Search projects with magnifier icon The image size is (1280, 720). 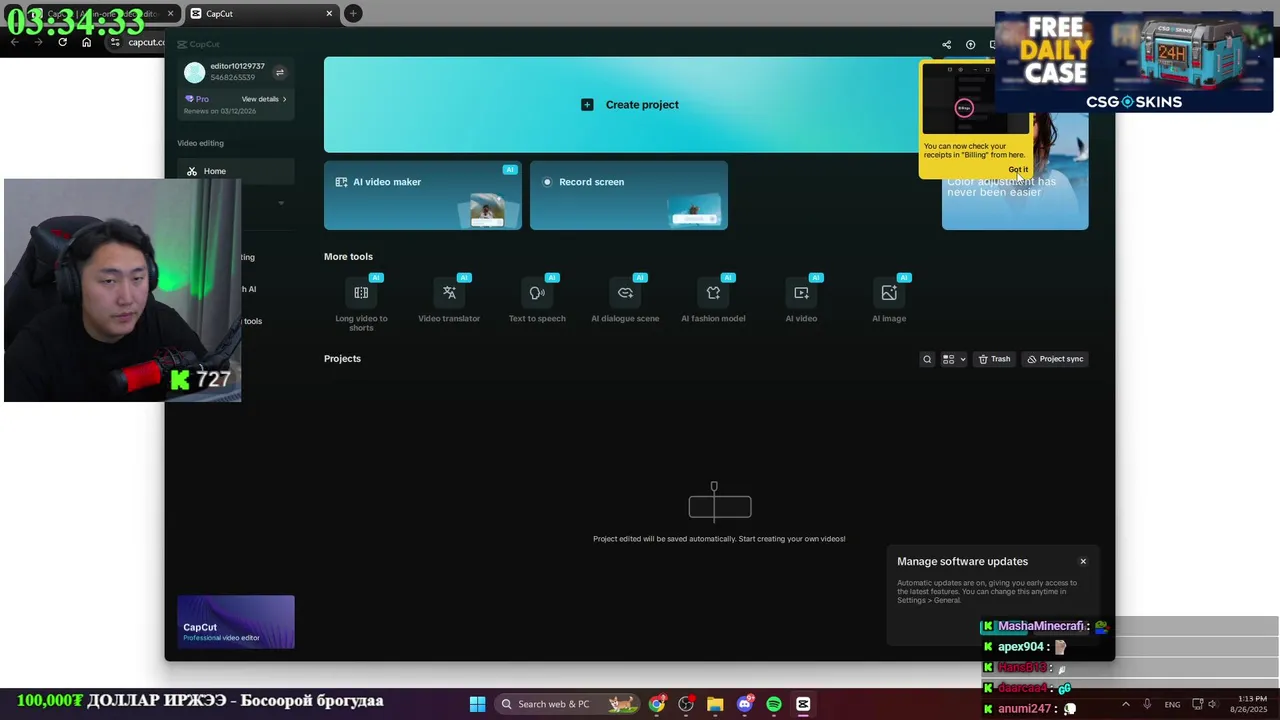(927, 359)
